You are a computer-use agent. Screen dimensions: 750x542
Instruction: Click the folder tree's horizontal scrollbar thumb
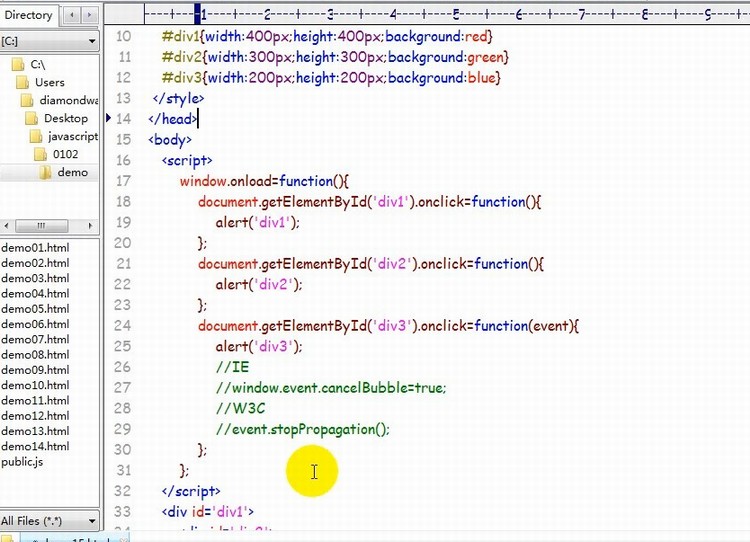point(42,226)
